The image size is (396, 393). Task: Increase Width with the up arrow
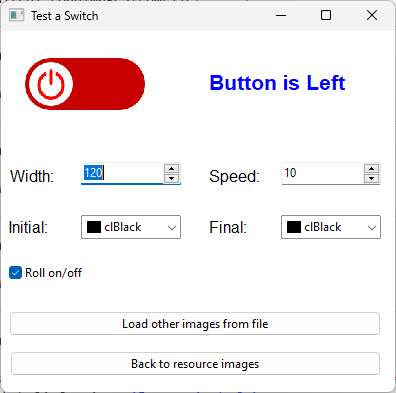click(x=172, y=168)
